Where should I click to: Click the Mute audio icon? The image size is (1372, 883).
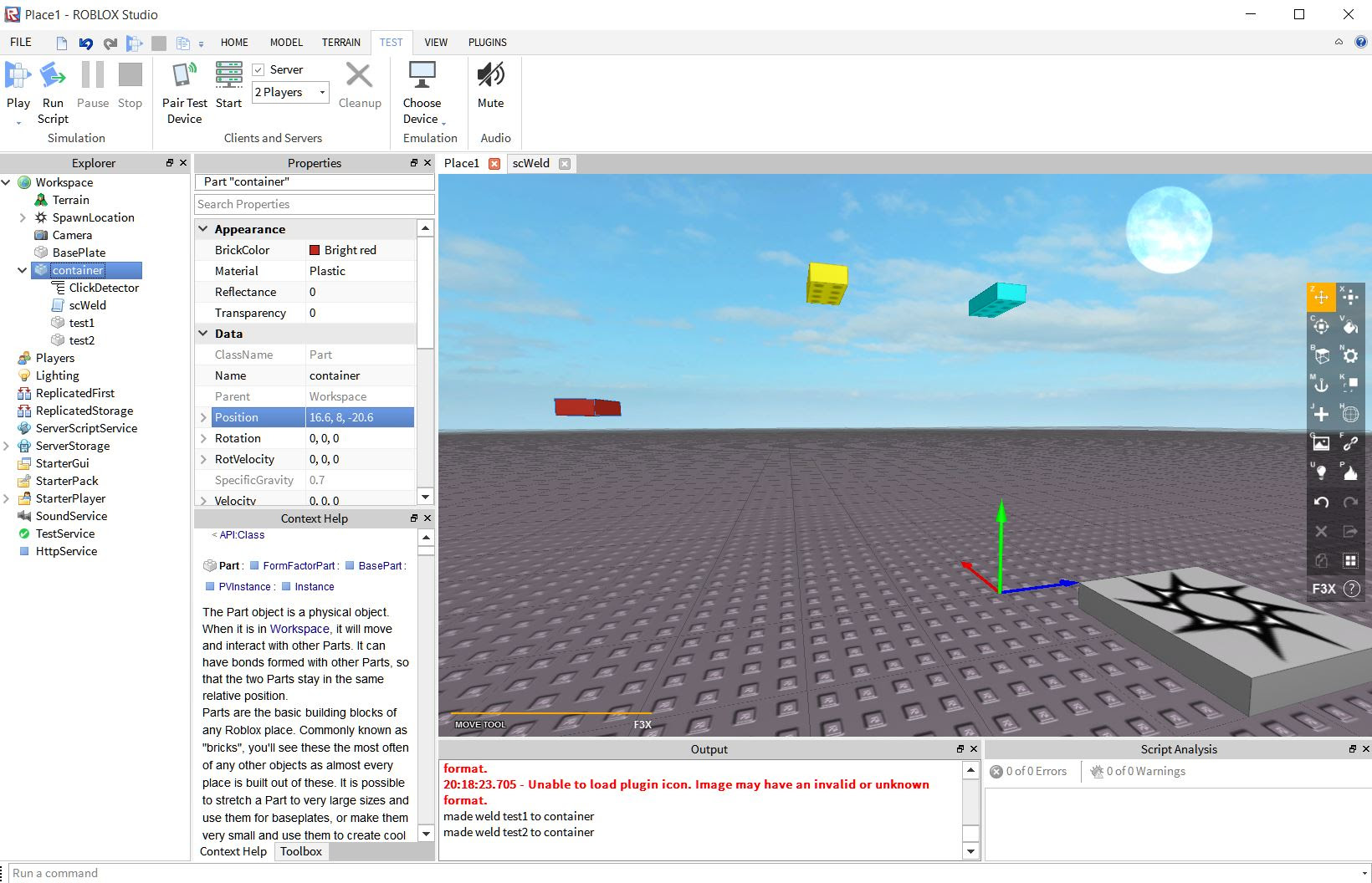490,75
